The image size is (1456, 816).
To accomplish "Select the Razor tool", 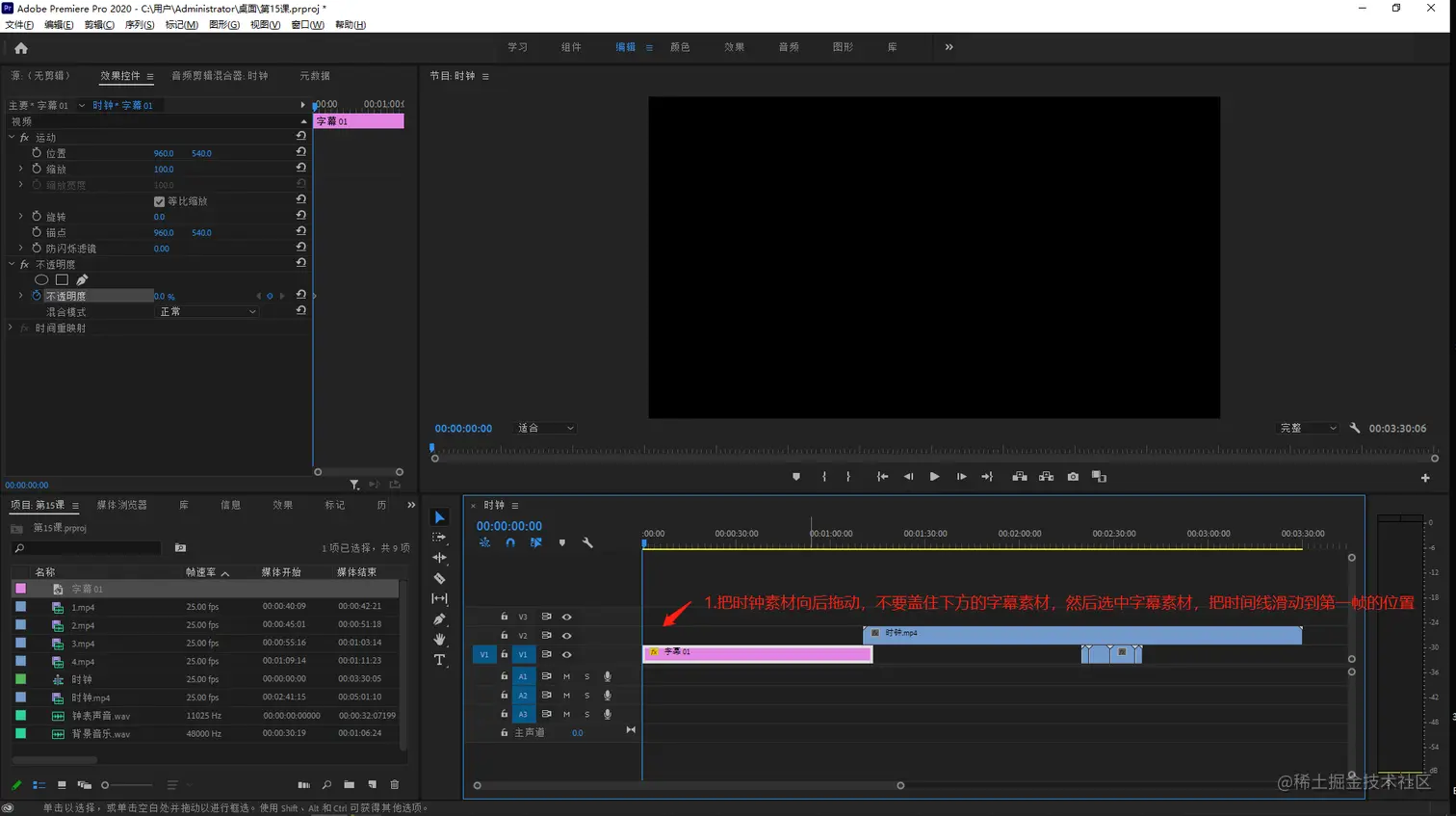I will [x=440, y=578].
